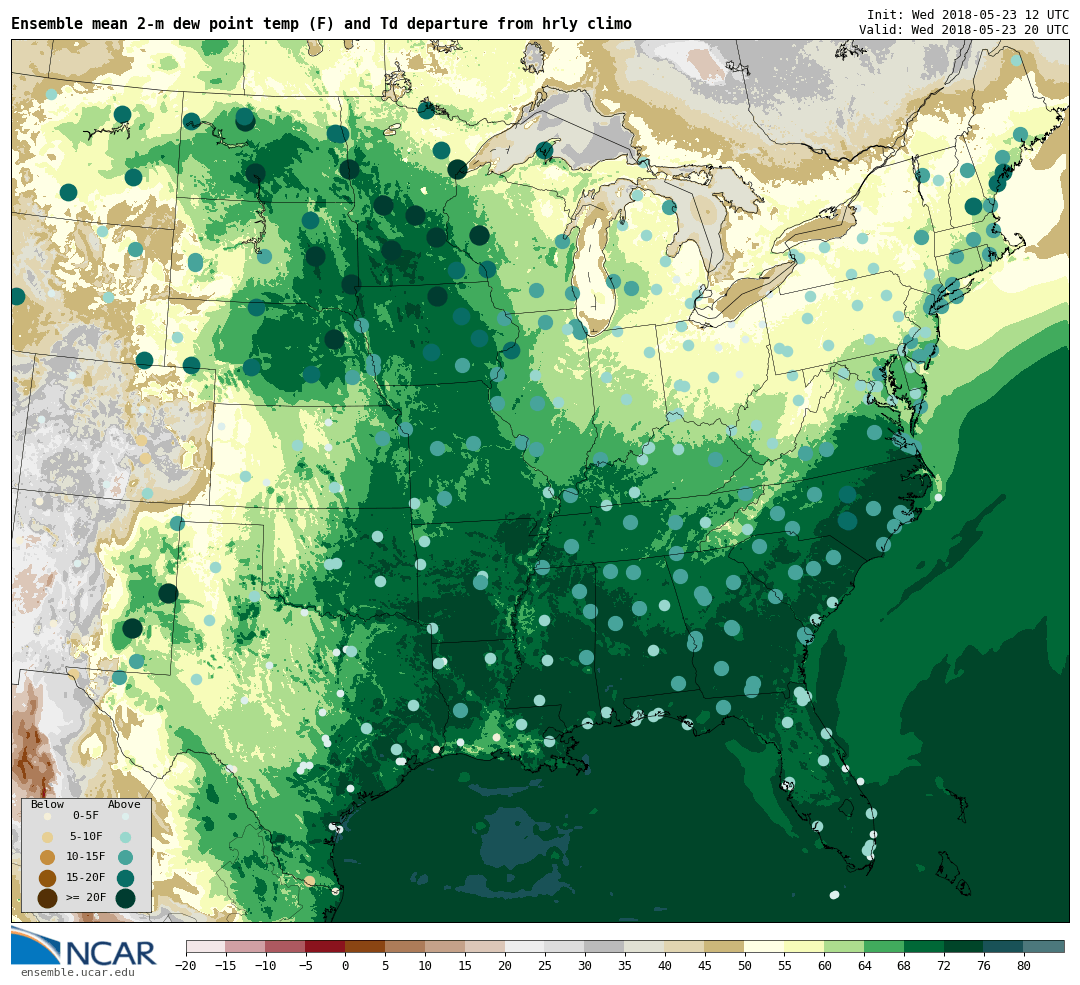Select the 30 to 35 gray colorbar swatch
This screenshot has height=985, width=1080.
(x=605, y=947)
